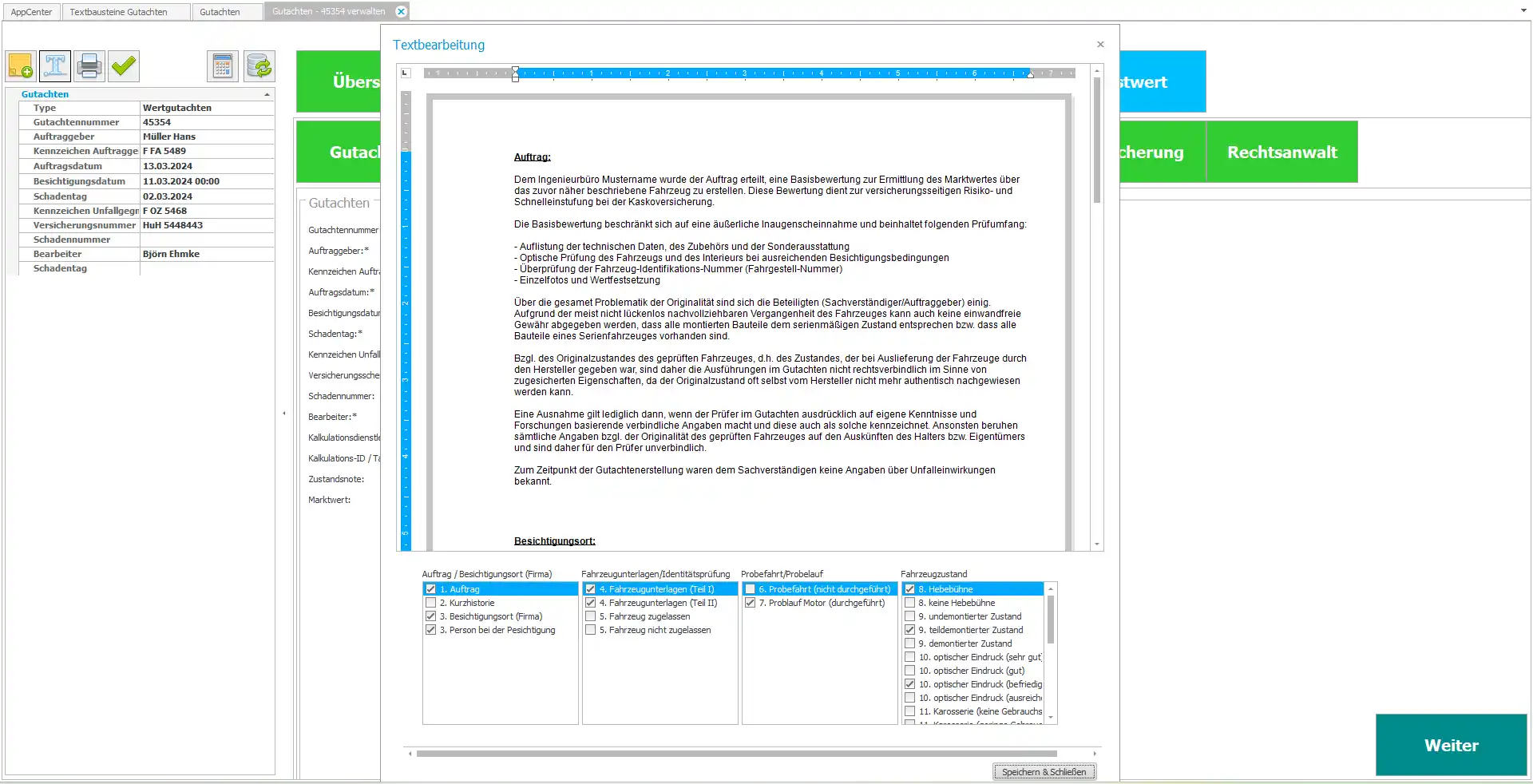Screen dimensions: 1533x784
Task: Select the Gutachtennummer 45354 value
Action: (207, 122)
